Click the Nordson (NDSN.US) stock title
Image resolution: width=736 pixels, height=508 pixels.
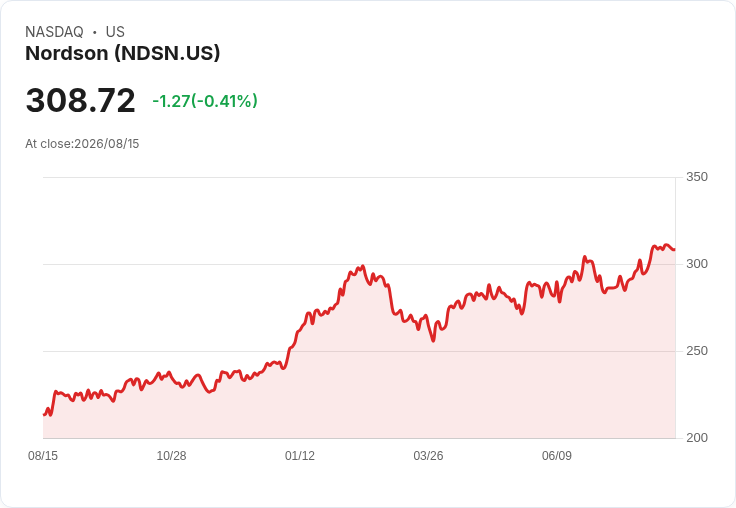click(123, 53)
